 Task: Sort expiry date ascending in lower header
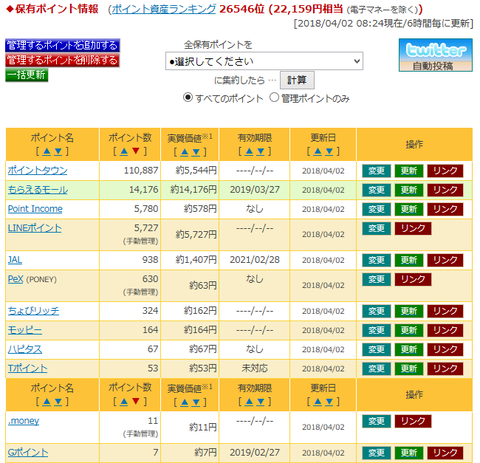(249, 402)
